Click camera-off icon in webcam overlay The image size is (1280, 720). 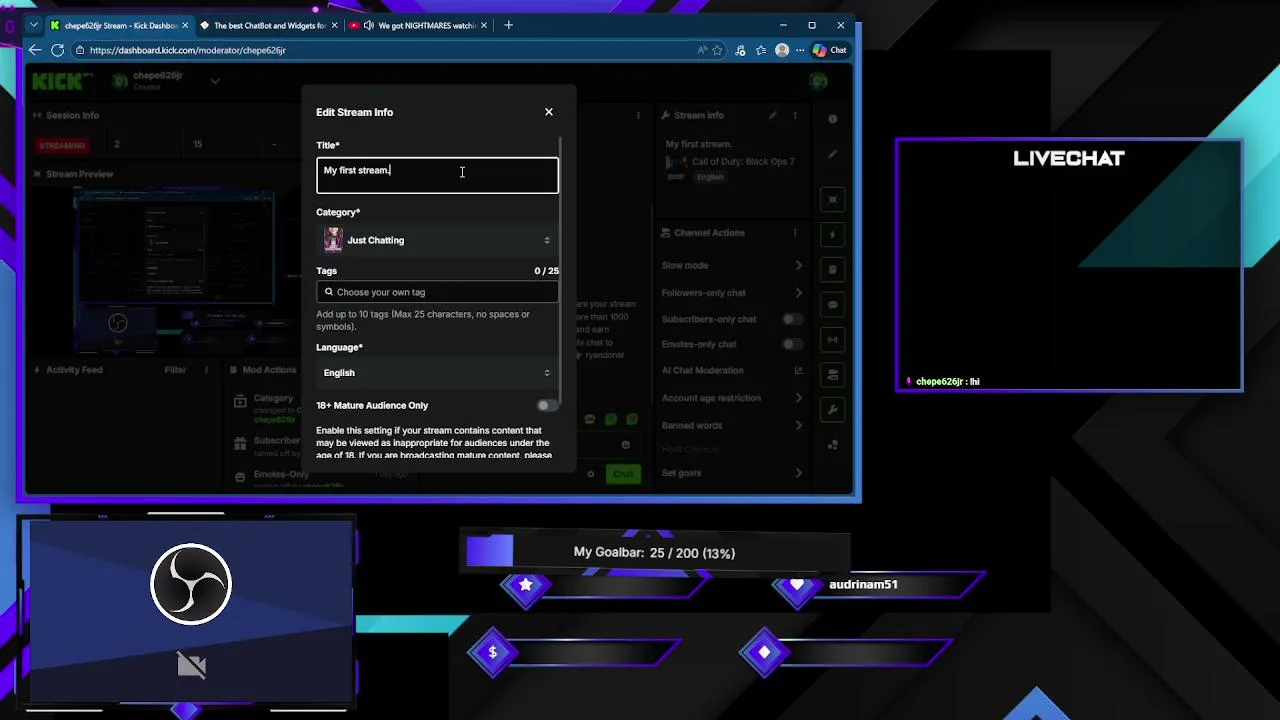[191, 665]
